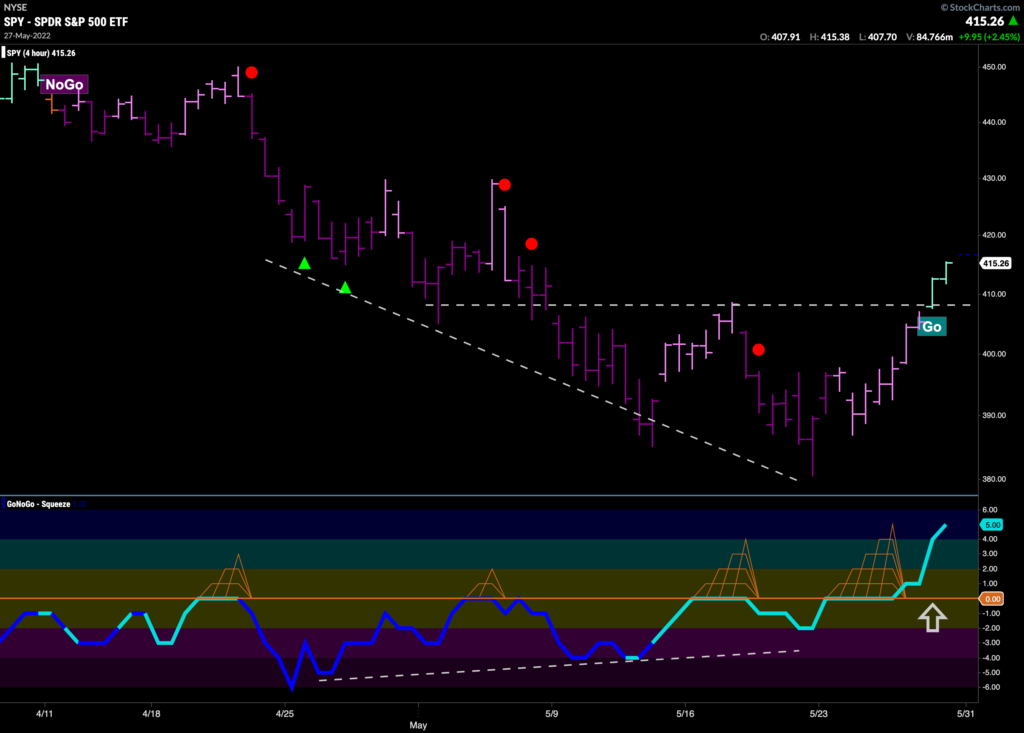Viewport: 1024px width, 733px height.
Task: Select the red dot just under the 400 level
Action: tap(758, 350)
